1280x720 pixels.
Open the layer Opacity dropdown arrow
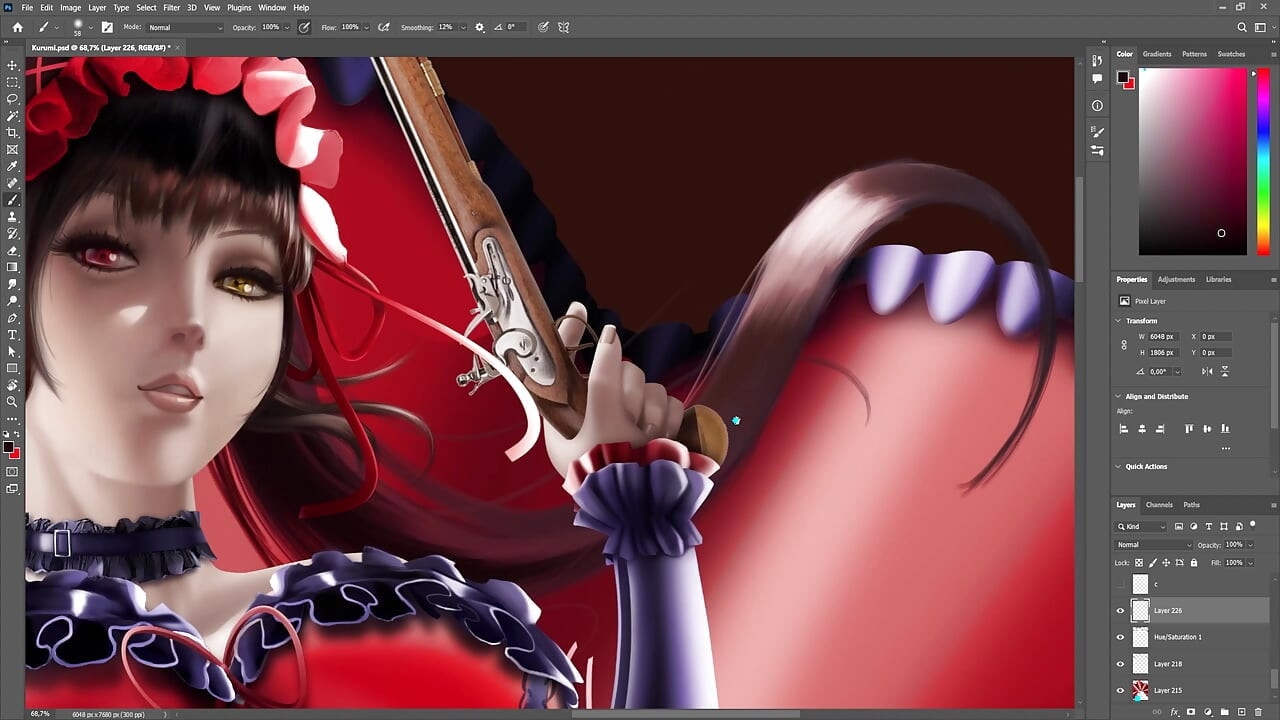pyautogui.click(x=1249, y=545)
